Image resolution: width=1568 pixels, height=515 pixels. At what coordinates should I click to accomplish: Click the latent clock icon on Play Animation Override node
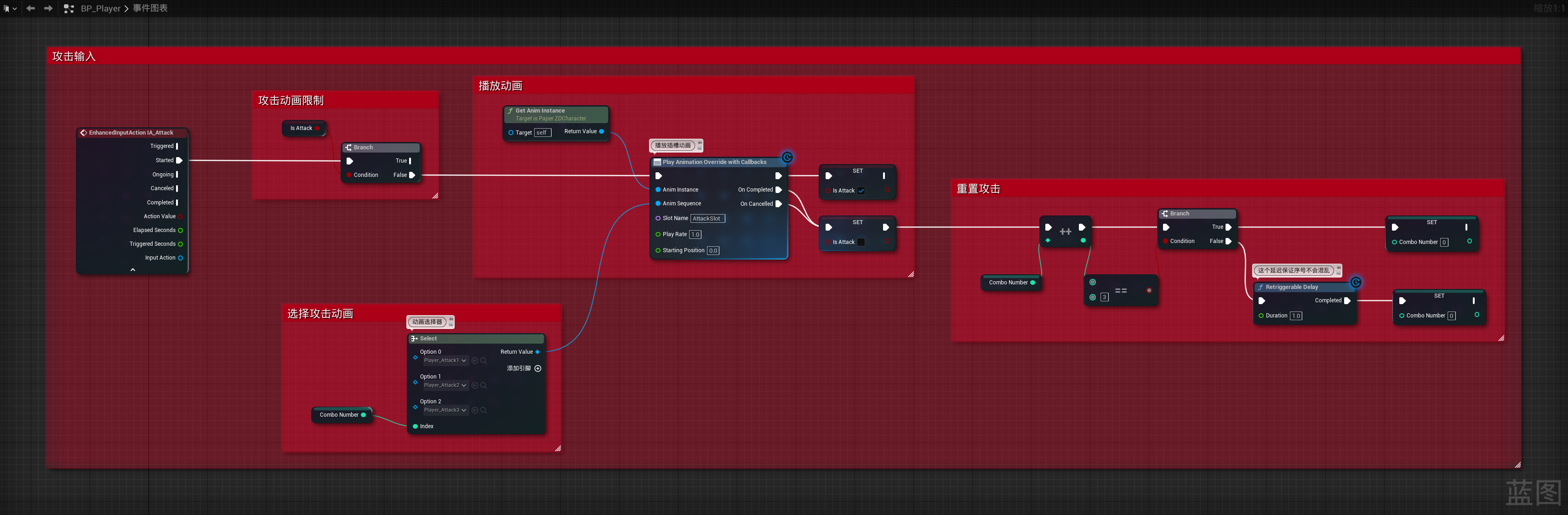click(x=787, y=158)
